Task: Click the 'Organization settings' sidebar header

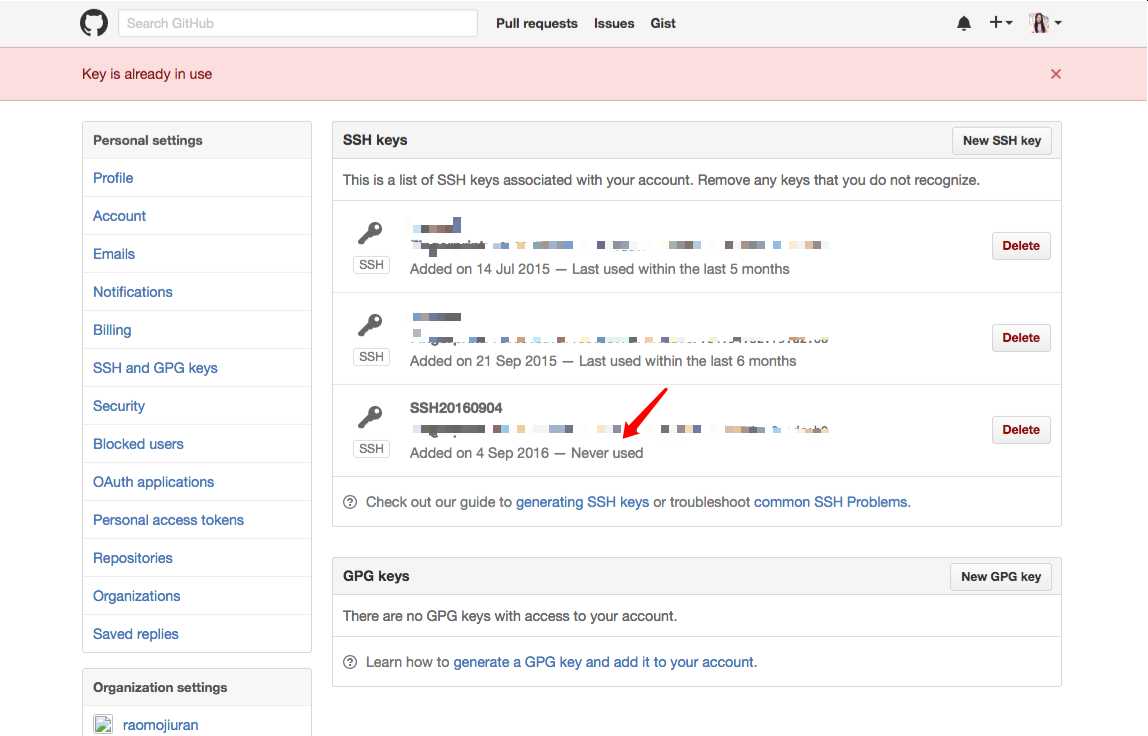Action: click(160, 688)
